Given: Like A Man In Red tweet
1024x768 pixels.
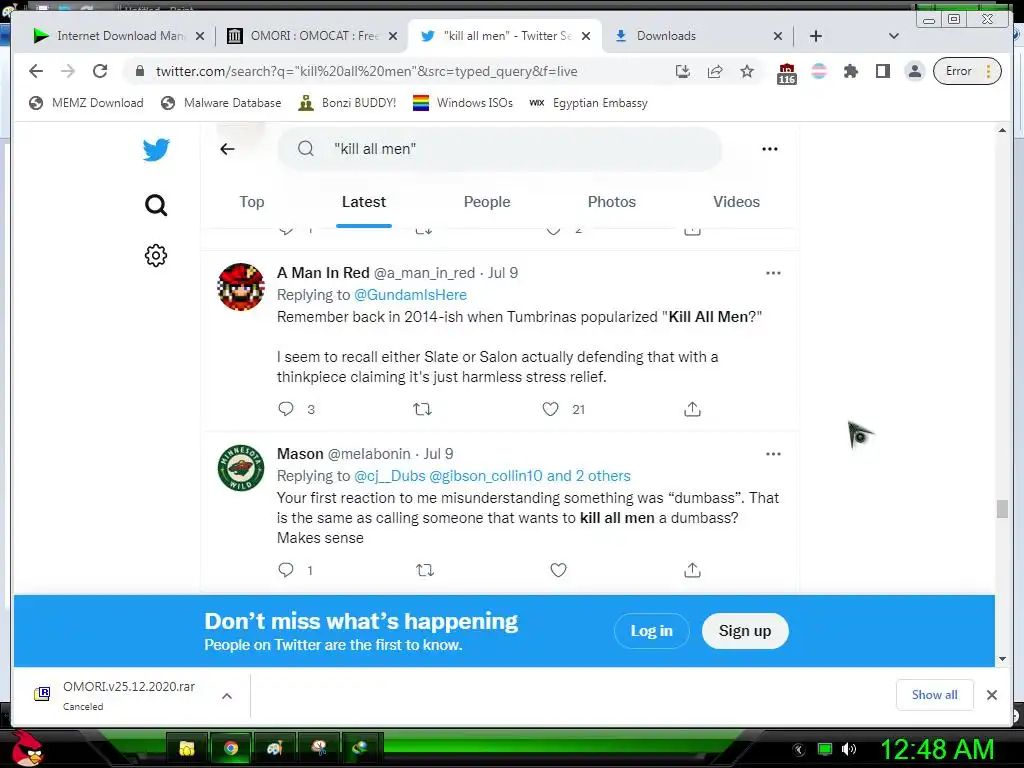Looking at the screenshot, I should (551, 409).
